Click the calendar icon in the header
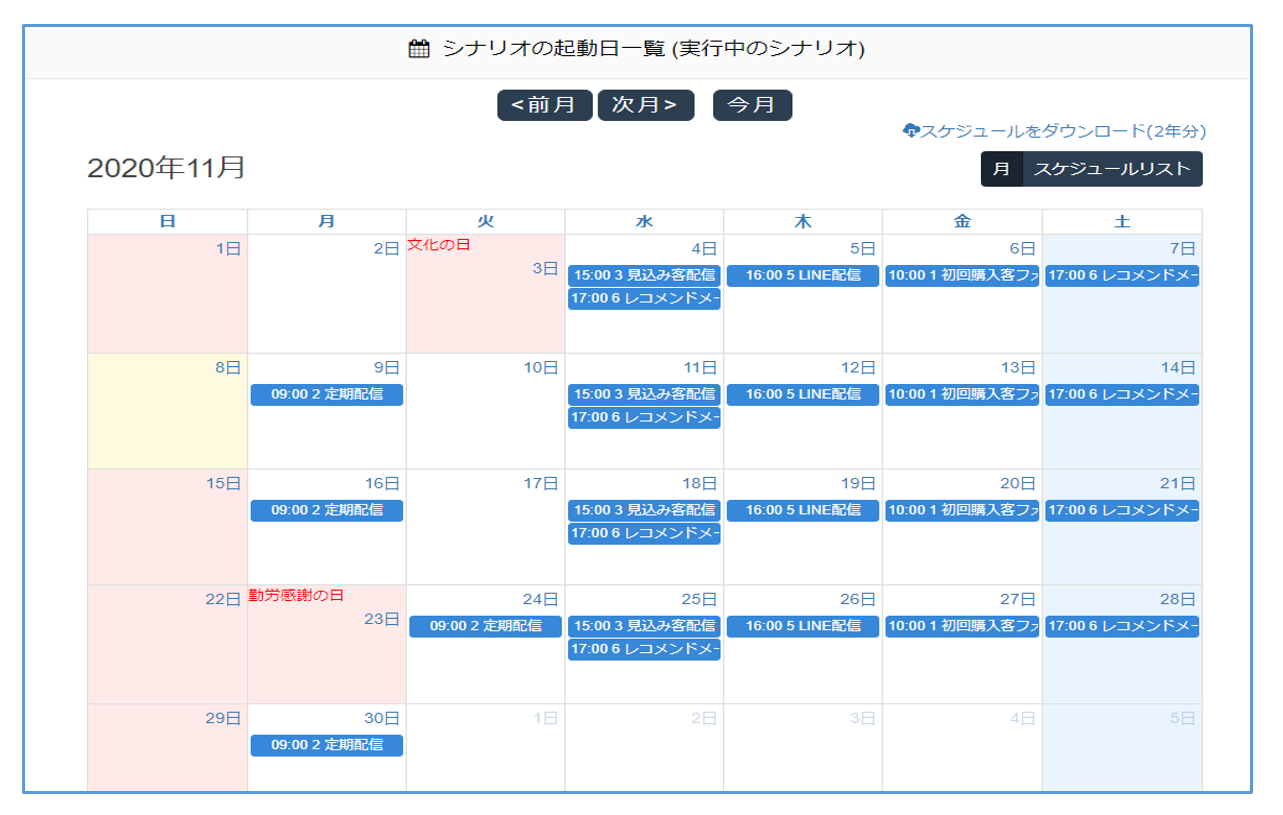 (x=419, y=49)
